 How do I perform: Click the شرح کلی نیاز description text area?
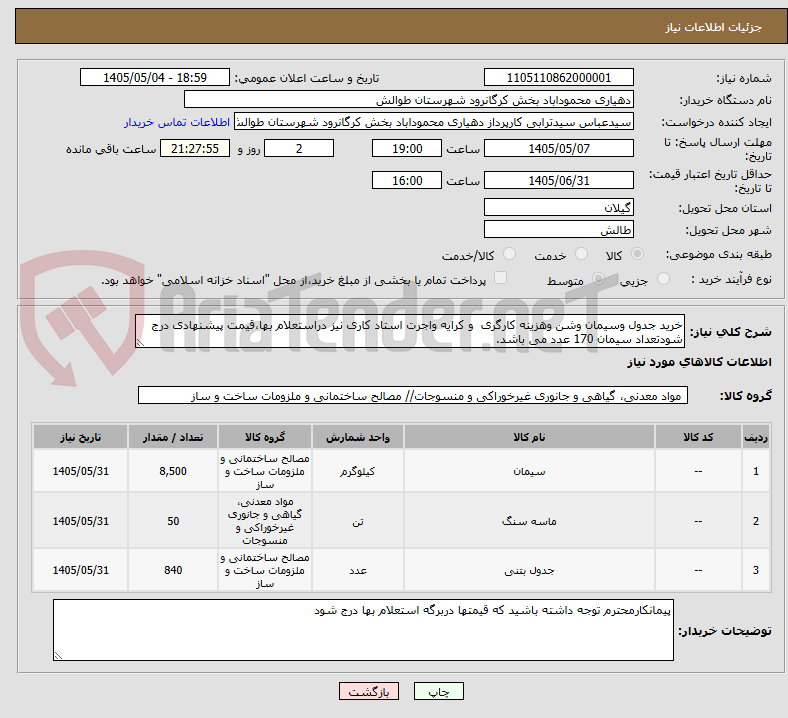(410, 332)
